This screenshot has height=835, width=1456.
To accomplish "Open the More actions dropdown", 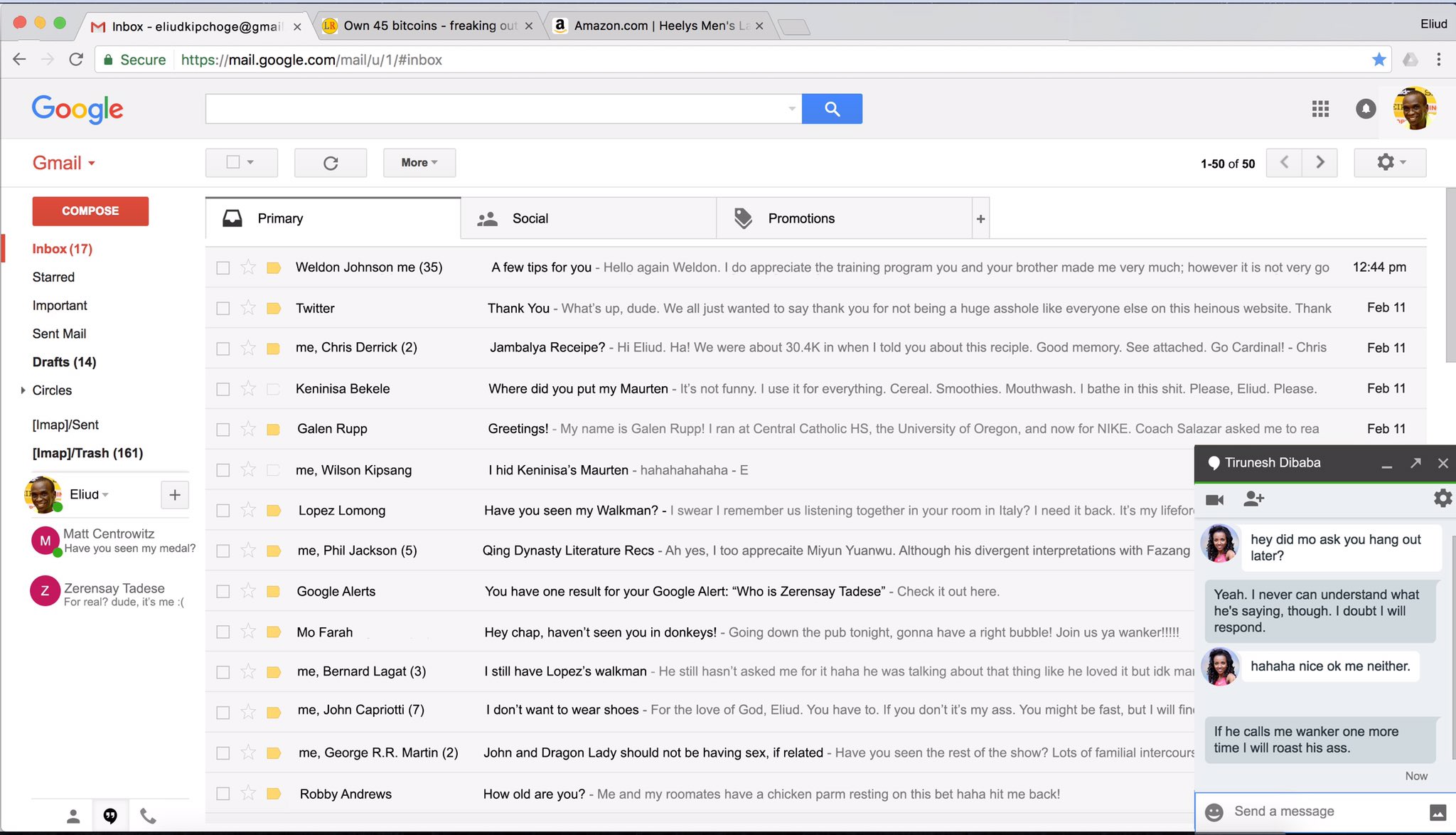I will pos(419,163).
